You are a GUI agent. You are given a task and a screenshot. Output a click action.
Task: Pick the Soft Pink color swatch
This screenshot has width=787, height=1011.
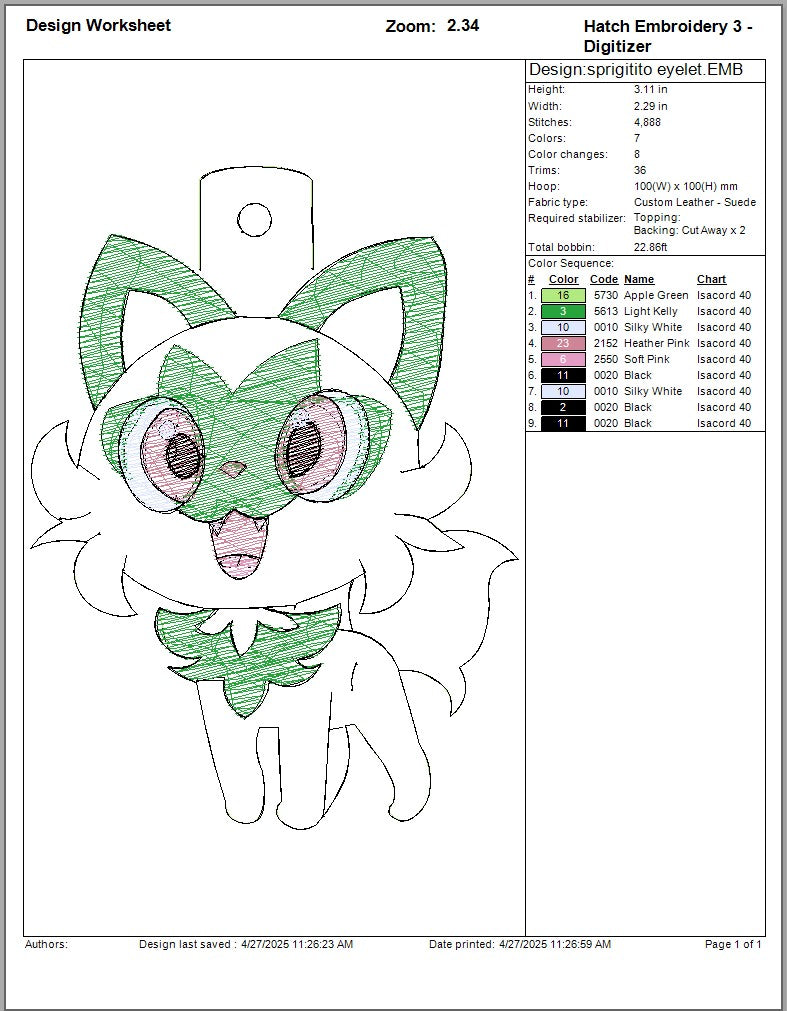563,359
